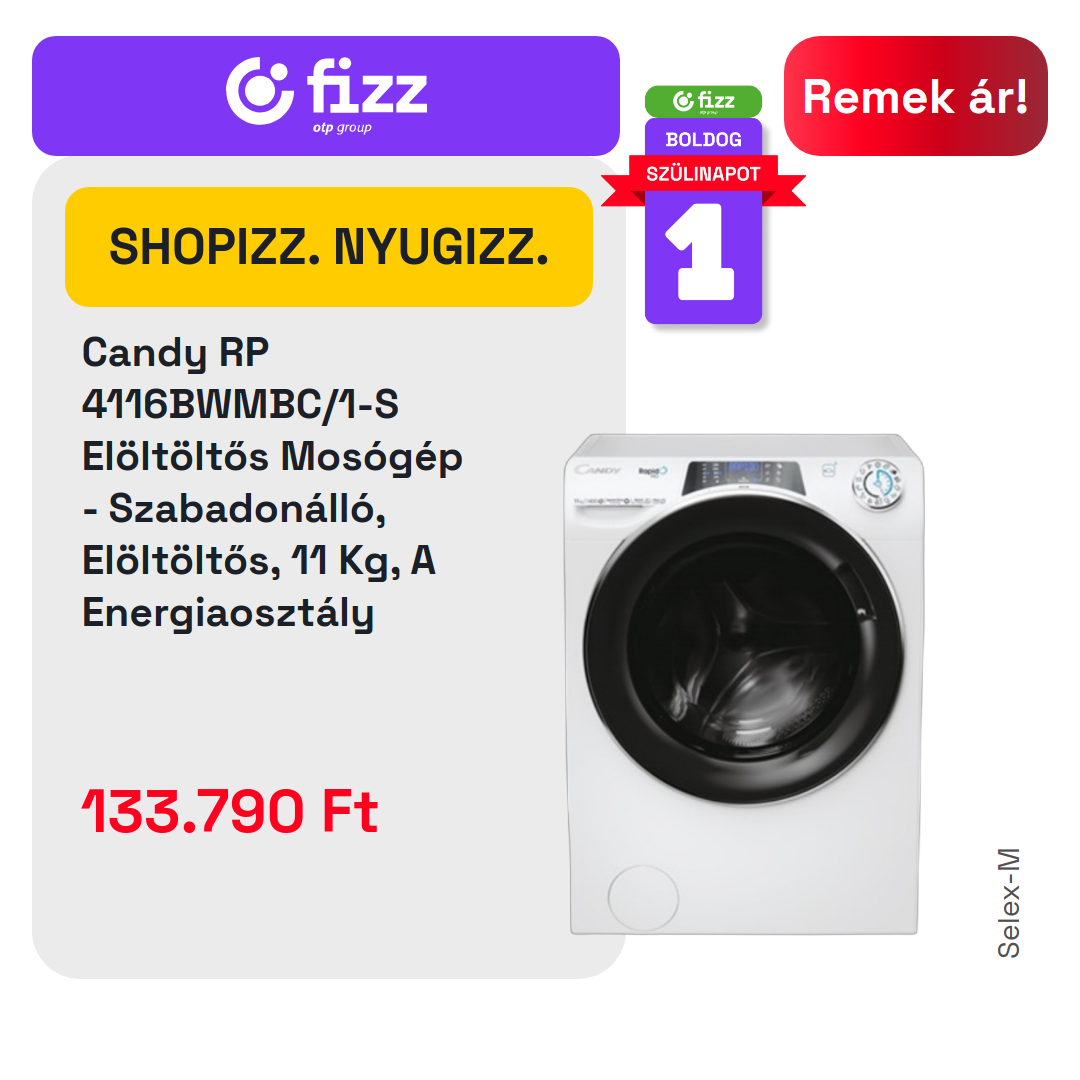The height and width of the screenshot is (1080, 1080).
Task: Click the SHOPIZZ. NYUGIZZ. yellow banner
Action: 329,247
